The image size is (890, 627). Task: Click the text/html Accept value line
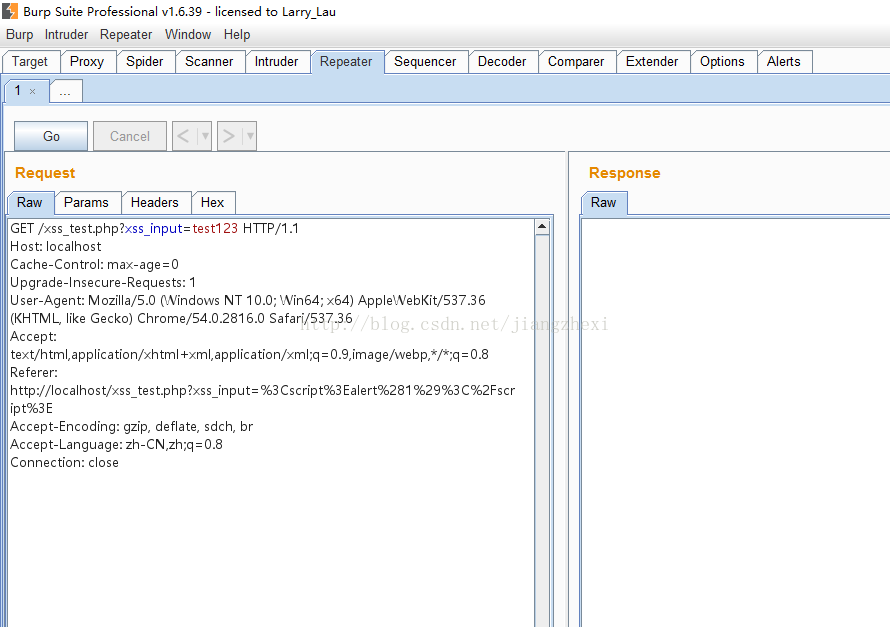click(250, 355)
